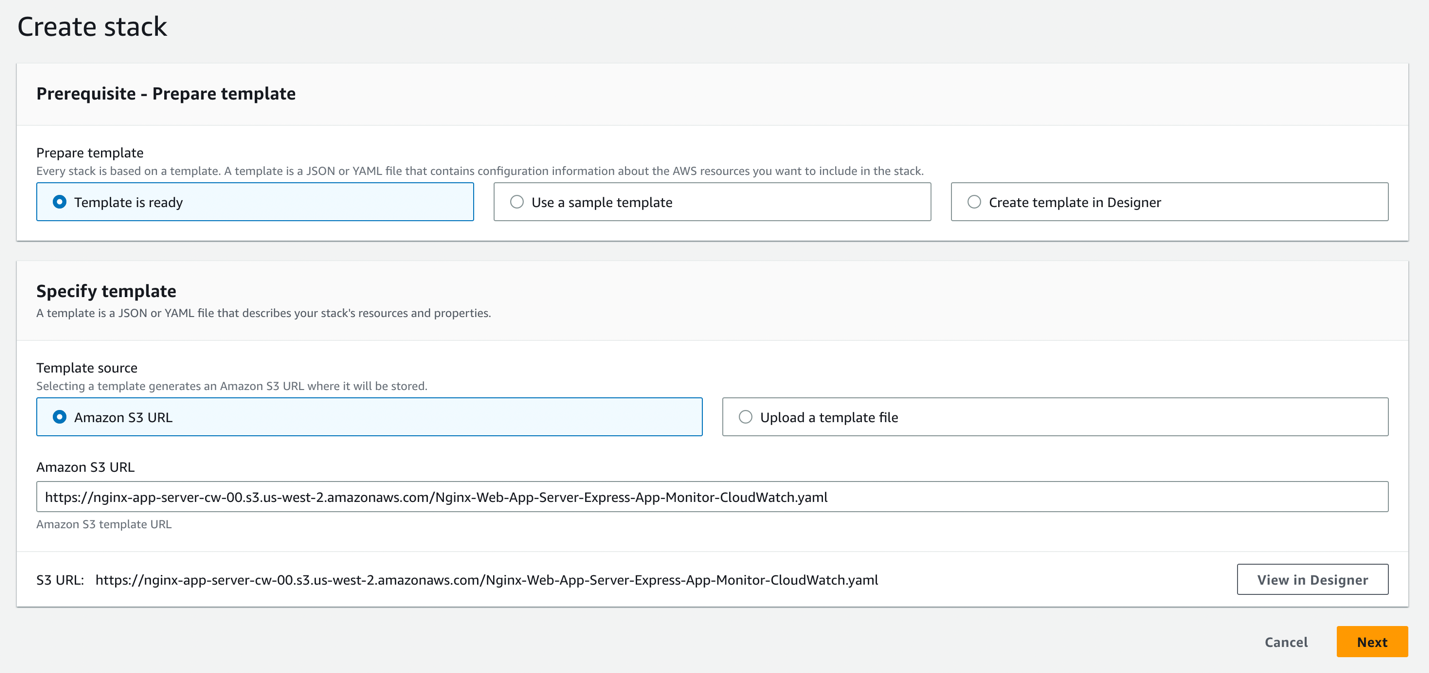Click the "Template source" field label
Screen dimensions: 1429x673
point(87,368)
